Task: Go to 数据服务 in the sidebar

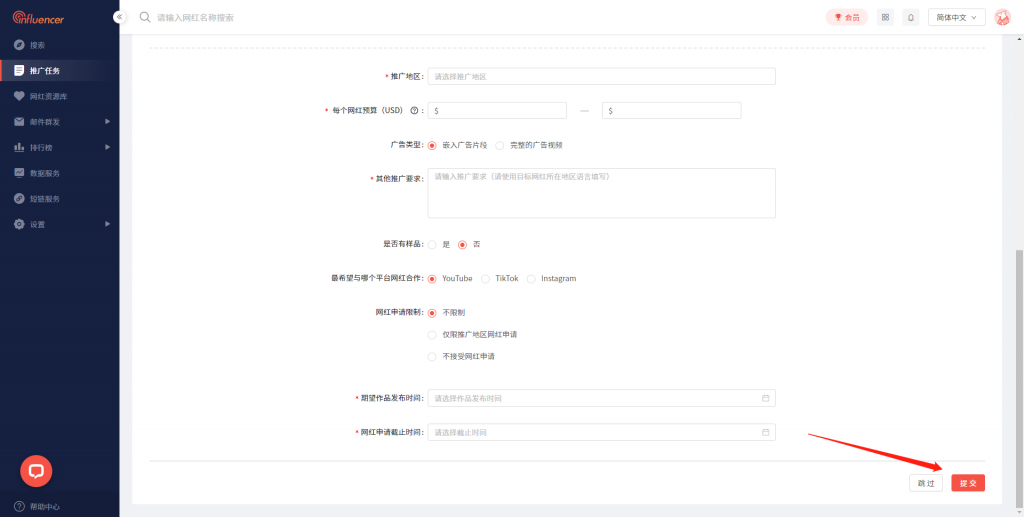Action: pos(45,173)
